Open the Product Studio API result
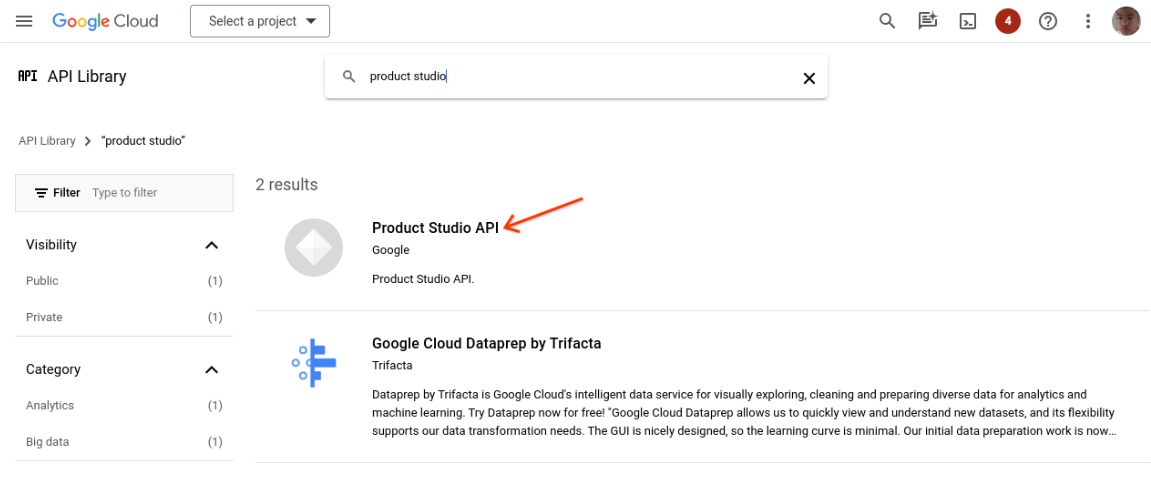The width and height of the screenshot is (1151, 485). [435, 228]
